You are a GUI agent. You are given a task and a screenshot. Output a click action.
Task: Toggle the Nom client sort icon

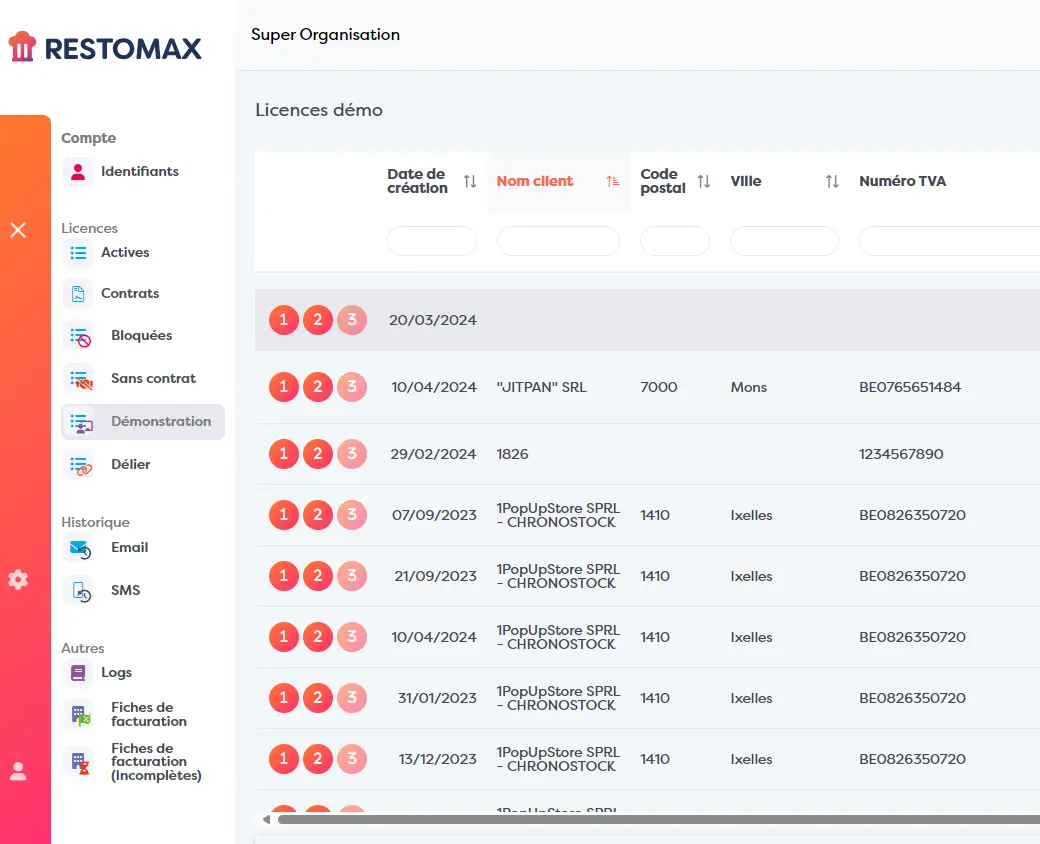coord(613,181)
